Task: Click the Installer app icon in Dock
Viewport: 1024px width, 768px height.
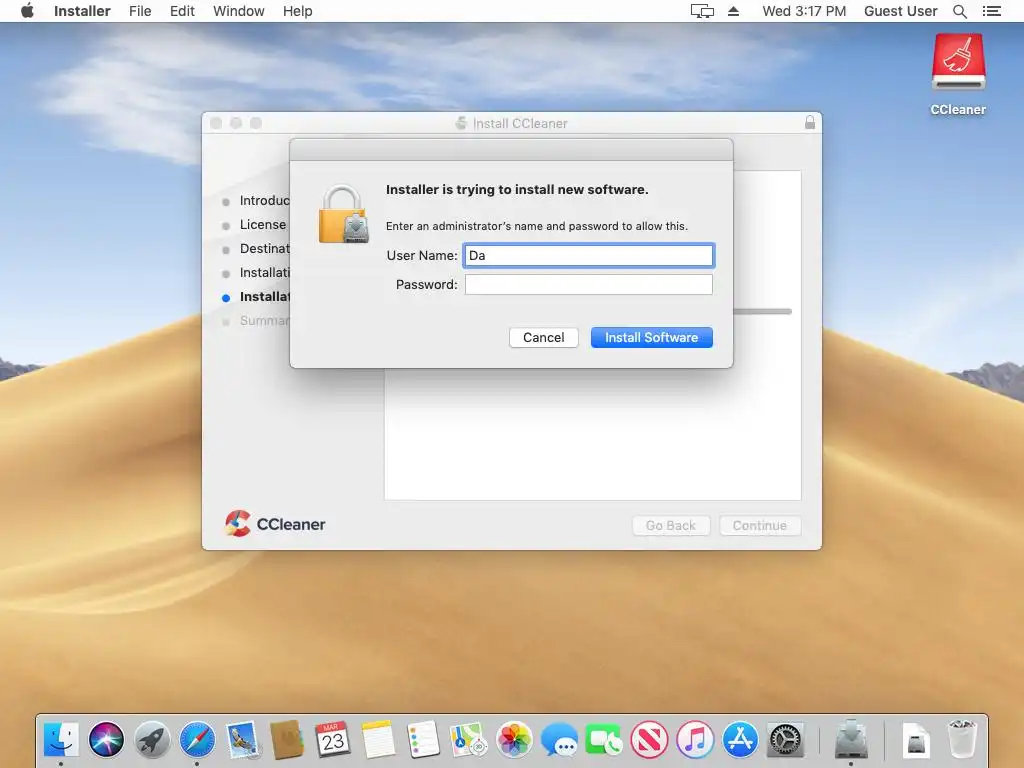Action: tap(851, 739)
